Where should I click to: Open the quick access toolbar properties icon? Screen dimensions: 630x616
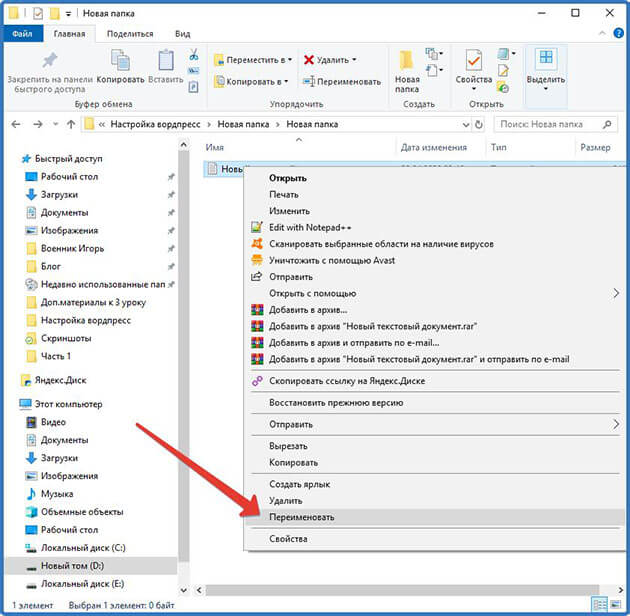click(x=38, y=14)
